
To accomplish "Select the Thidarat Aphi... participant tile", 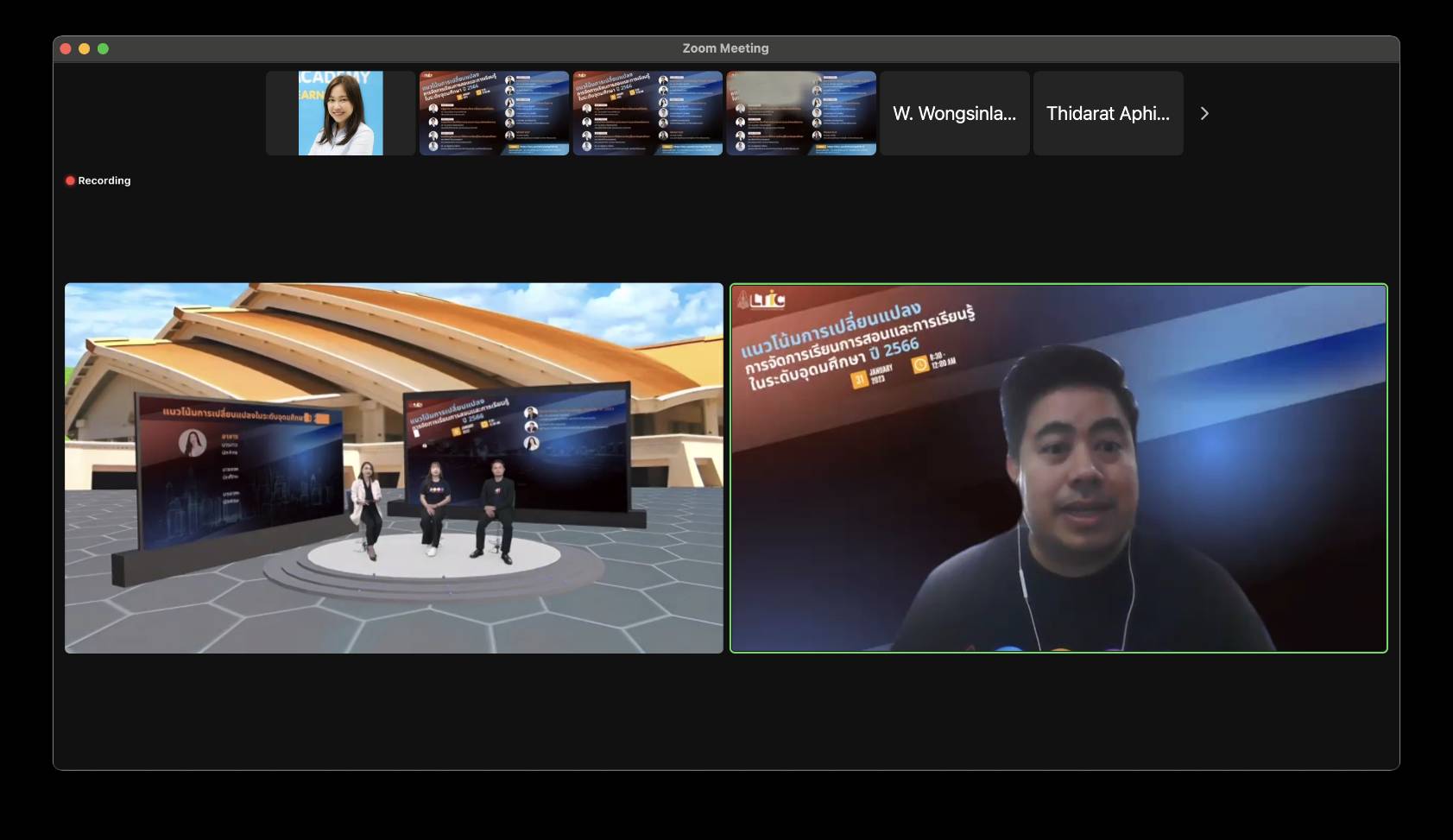I will point(1109,113).
